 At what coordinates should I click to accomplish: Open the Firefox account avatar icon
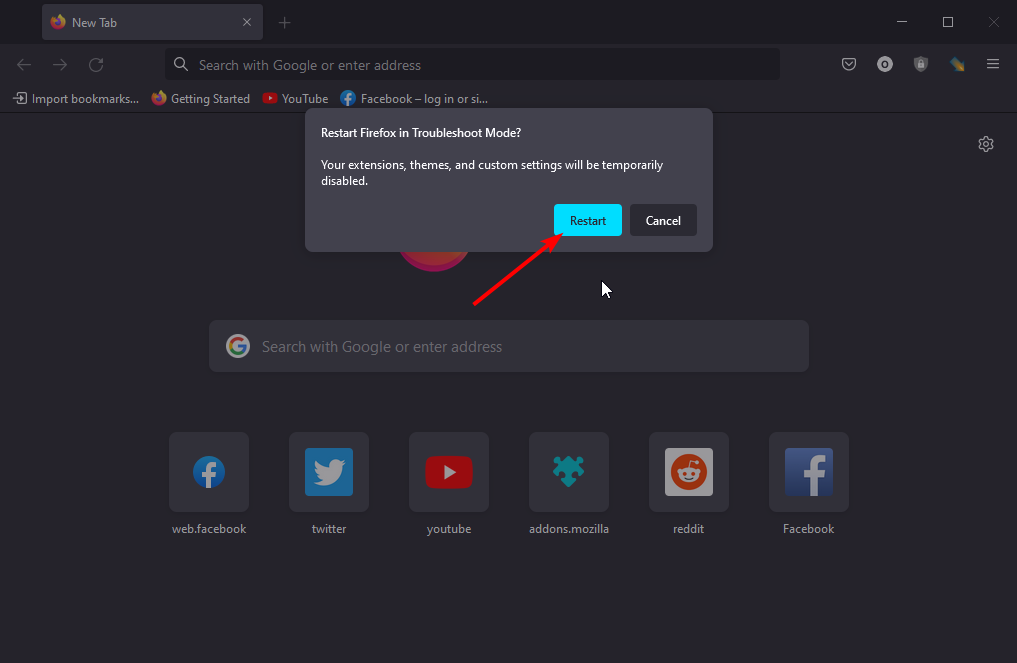[x=885, y=64]
